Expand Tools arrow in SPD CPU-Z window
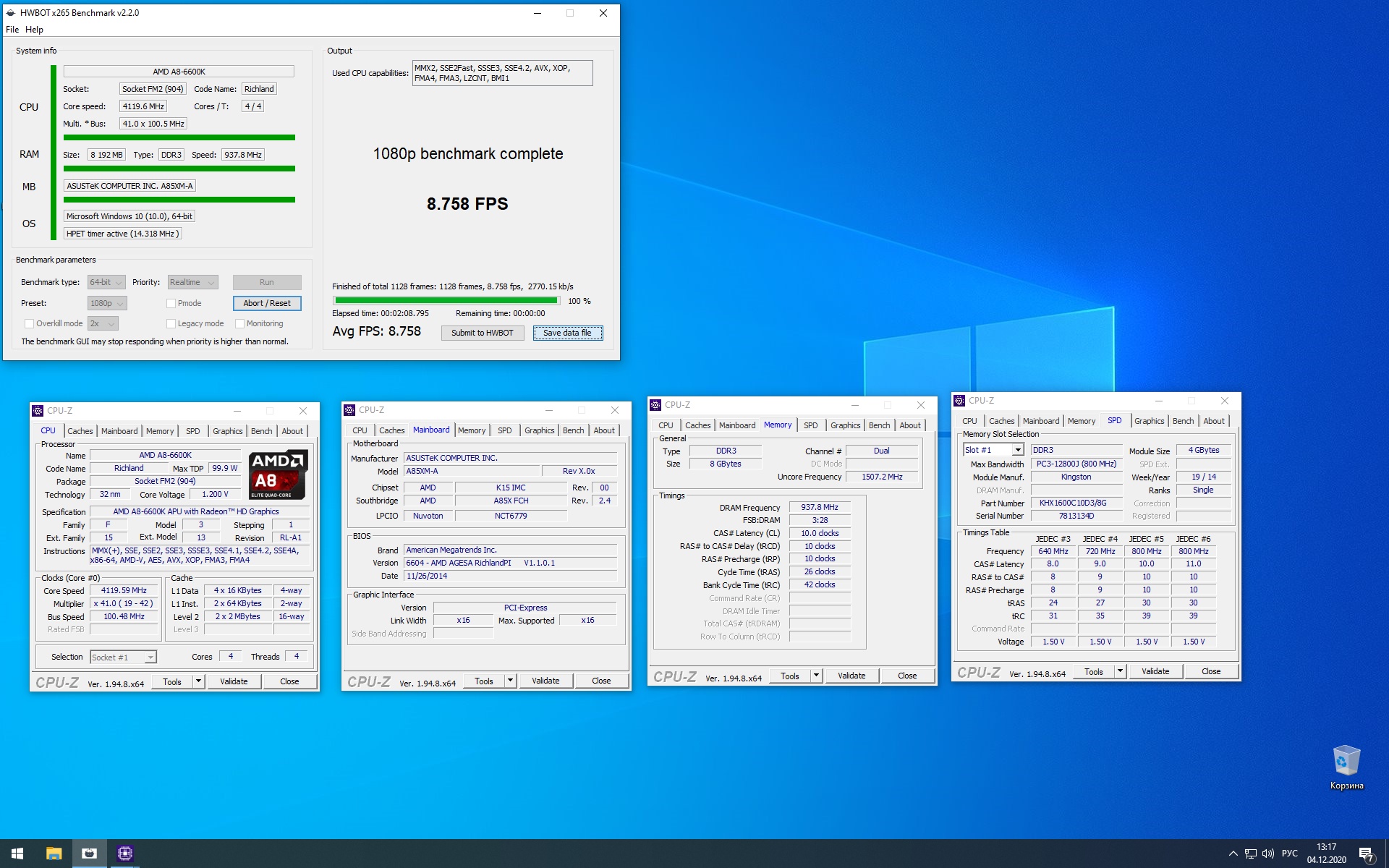 pos(1120,671)
